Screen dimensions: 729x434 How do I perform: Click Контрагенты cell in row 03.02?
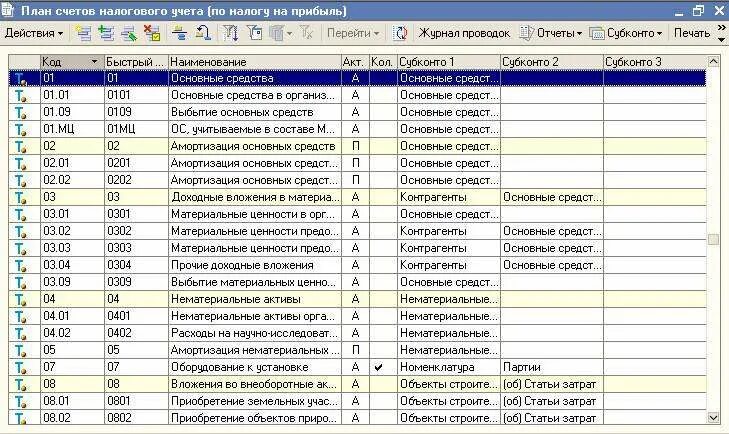coord(449,231)
